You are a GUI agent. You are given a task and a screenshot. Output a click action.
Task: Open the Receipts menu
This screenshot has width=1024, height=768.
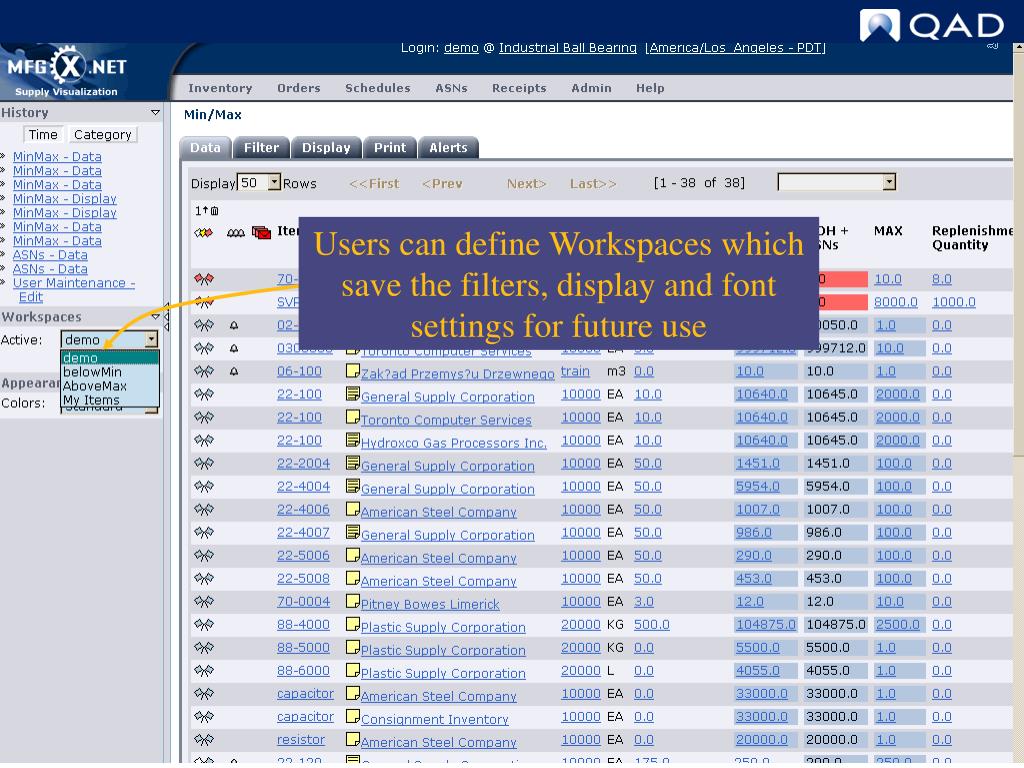pyautogui.click(x=519, y=88)
